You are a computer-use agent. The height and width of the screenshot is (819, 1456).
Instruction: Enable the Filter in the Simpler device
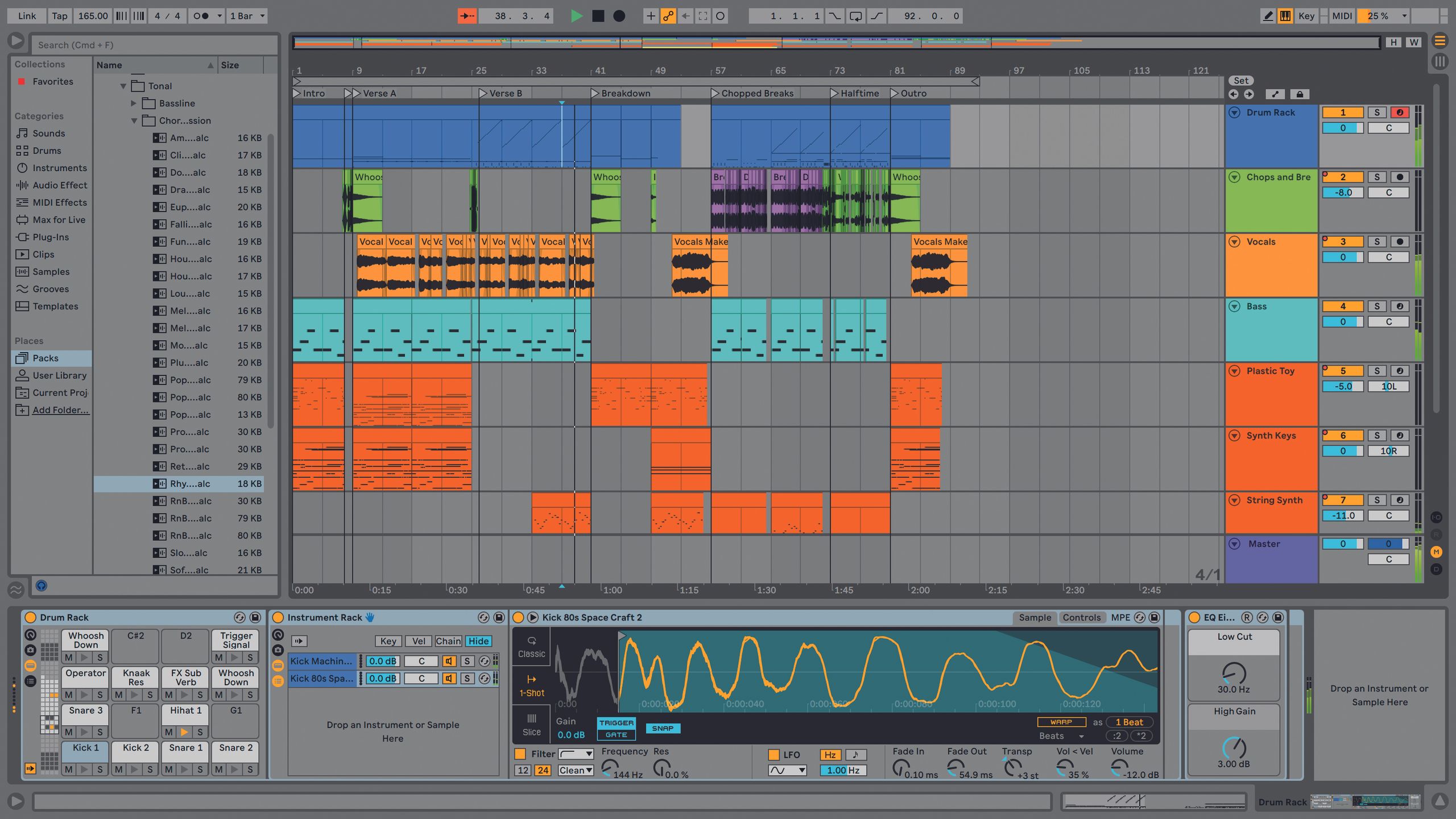521,753
